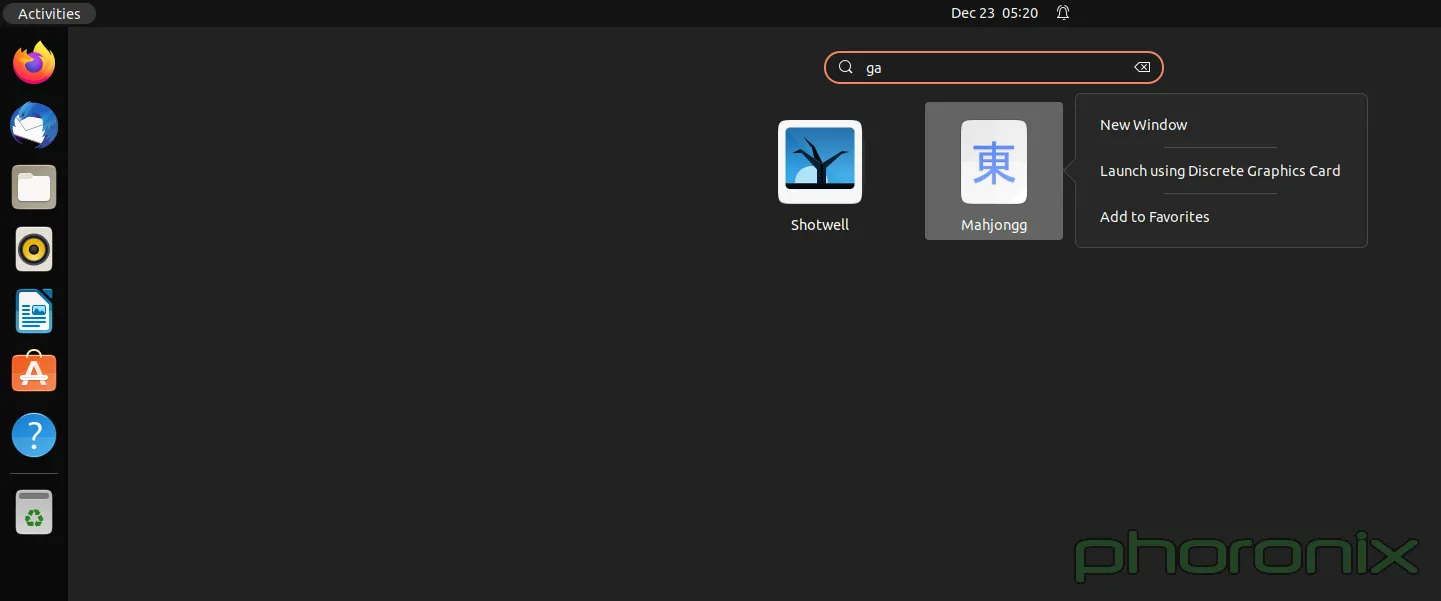Click inside the search field containing 'ga'
The image size is (1441, 601).
tap(994, 67)
